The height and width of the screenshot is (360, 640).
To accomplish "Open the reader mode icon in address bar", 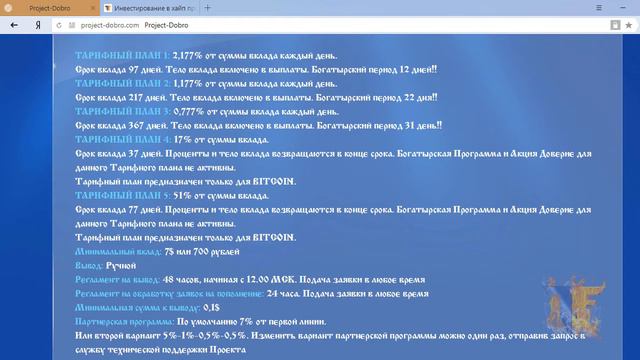I will pyautogui.click(x=615, y=25).
